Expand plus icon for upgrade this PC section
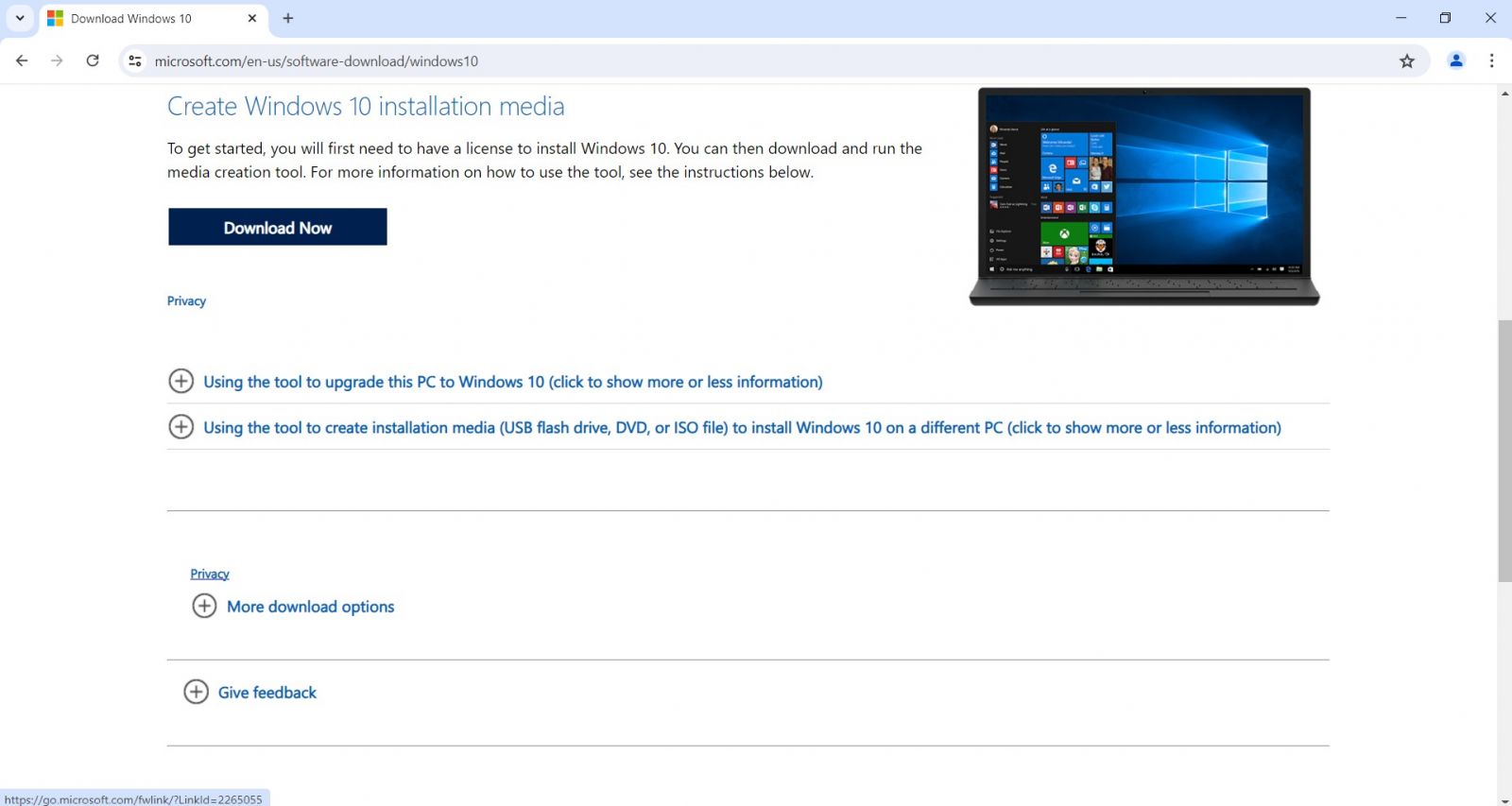Screen dimensions: 1512x806 pyautogui.click(x=181, y=381)
